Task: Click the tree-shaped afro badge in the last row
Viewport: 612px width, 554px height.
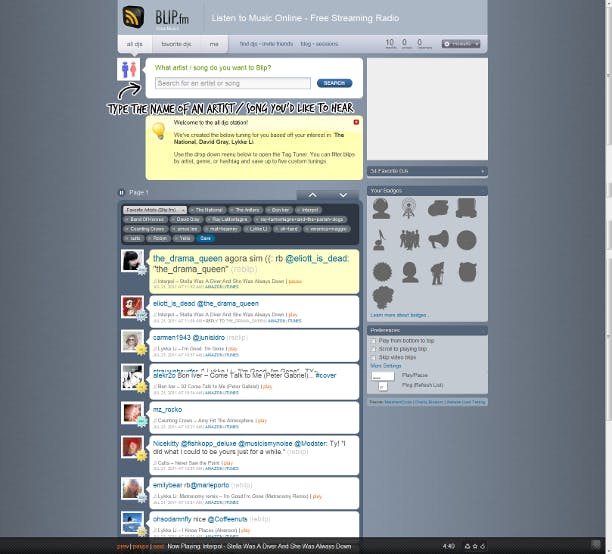Action: pos(383,298)
